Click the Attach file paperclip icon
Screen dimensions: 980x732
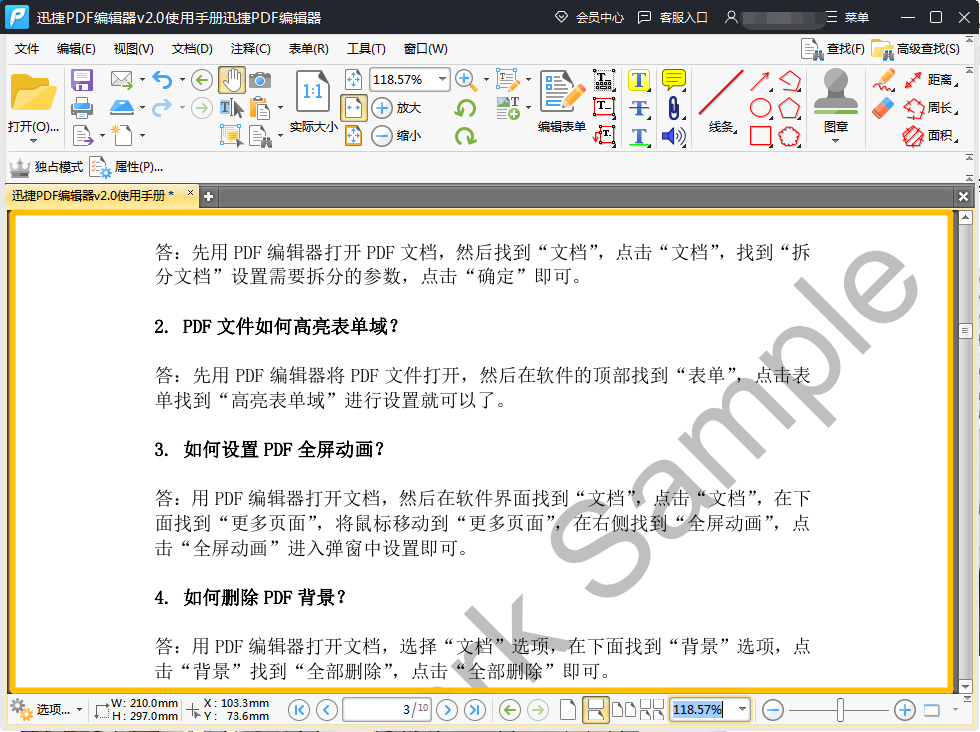click(x=673, y=108)
